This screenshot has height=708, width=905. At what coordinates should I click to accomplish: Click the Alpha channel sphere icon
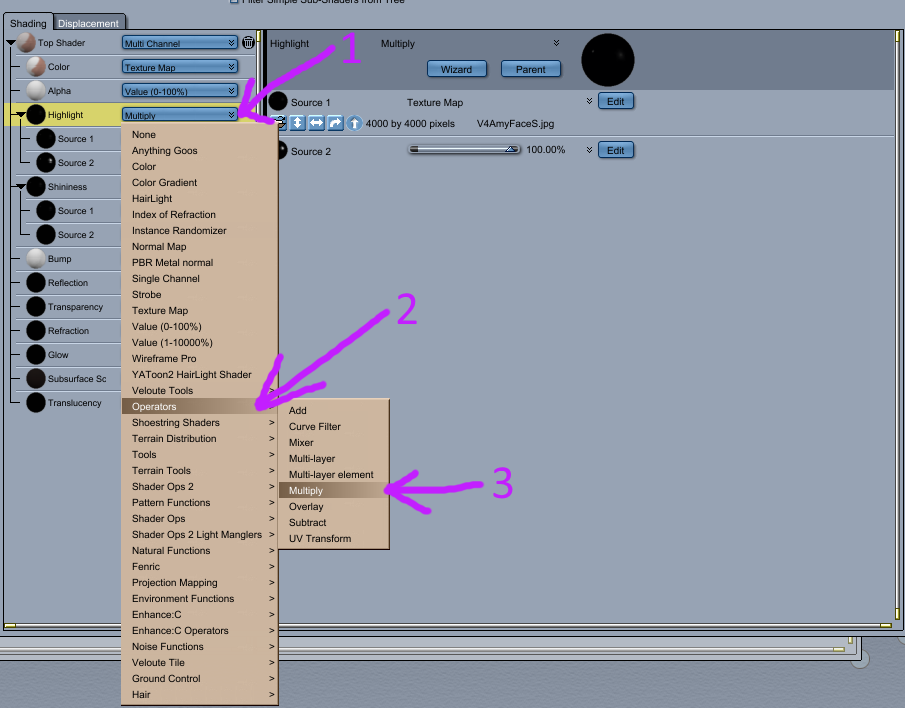click(x=36, y=91)
